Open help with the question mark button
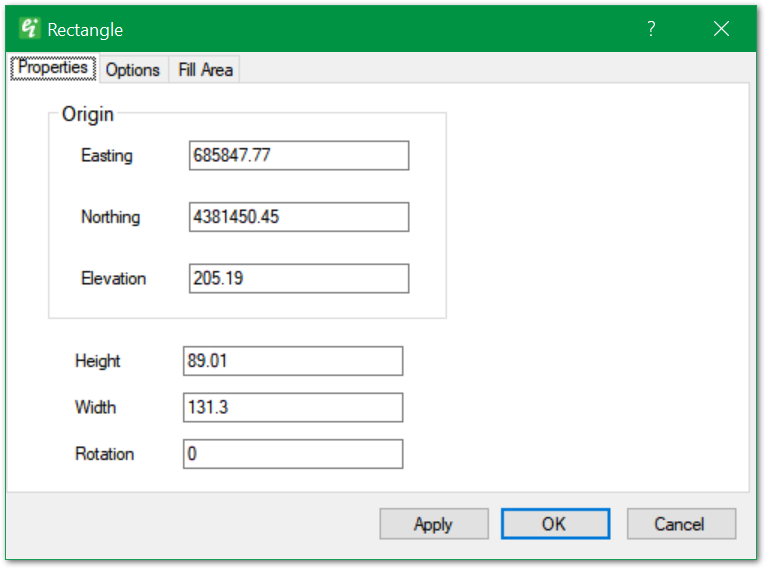This screenshot has height=569, width=766. 651,29
